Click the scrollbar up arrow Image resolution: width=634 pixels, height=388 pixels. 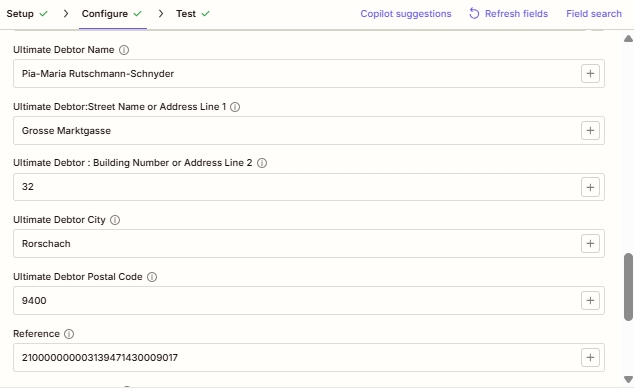[628, 39]
